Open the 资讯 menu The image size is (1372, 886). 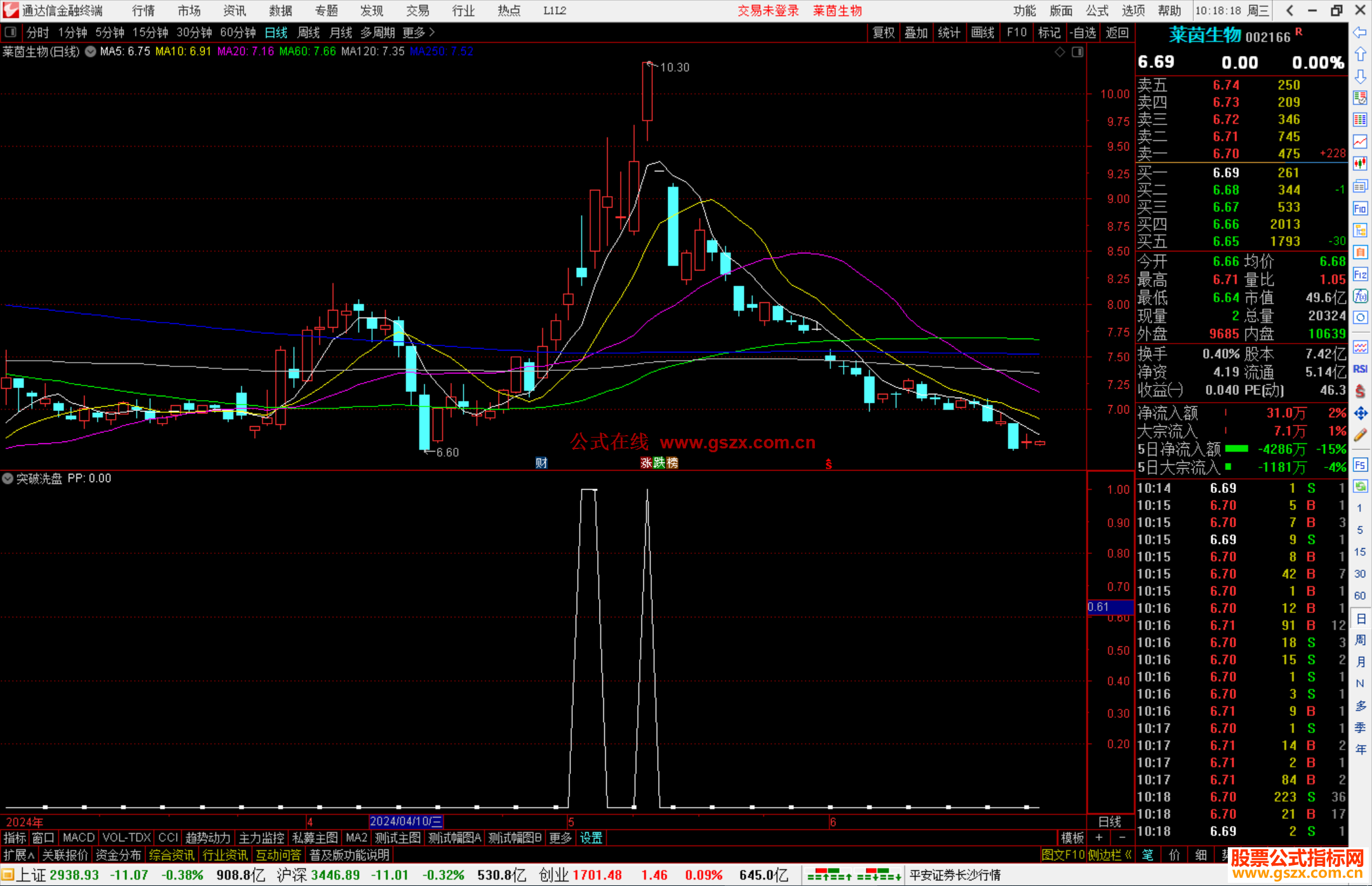(x=234, y=11)
